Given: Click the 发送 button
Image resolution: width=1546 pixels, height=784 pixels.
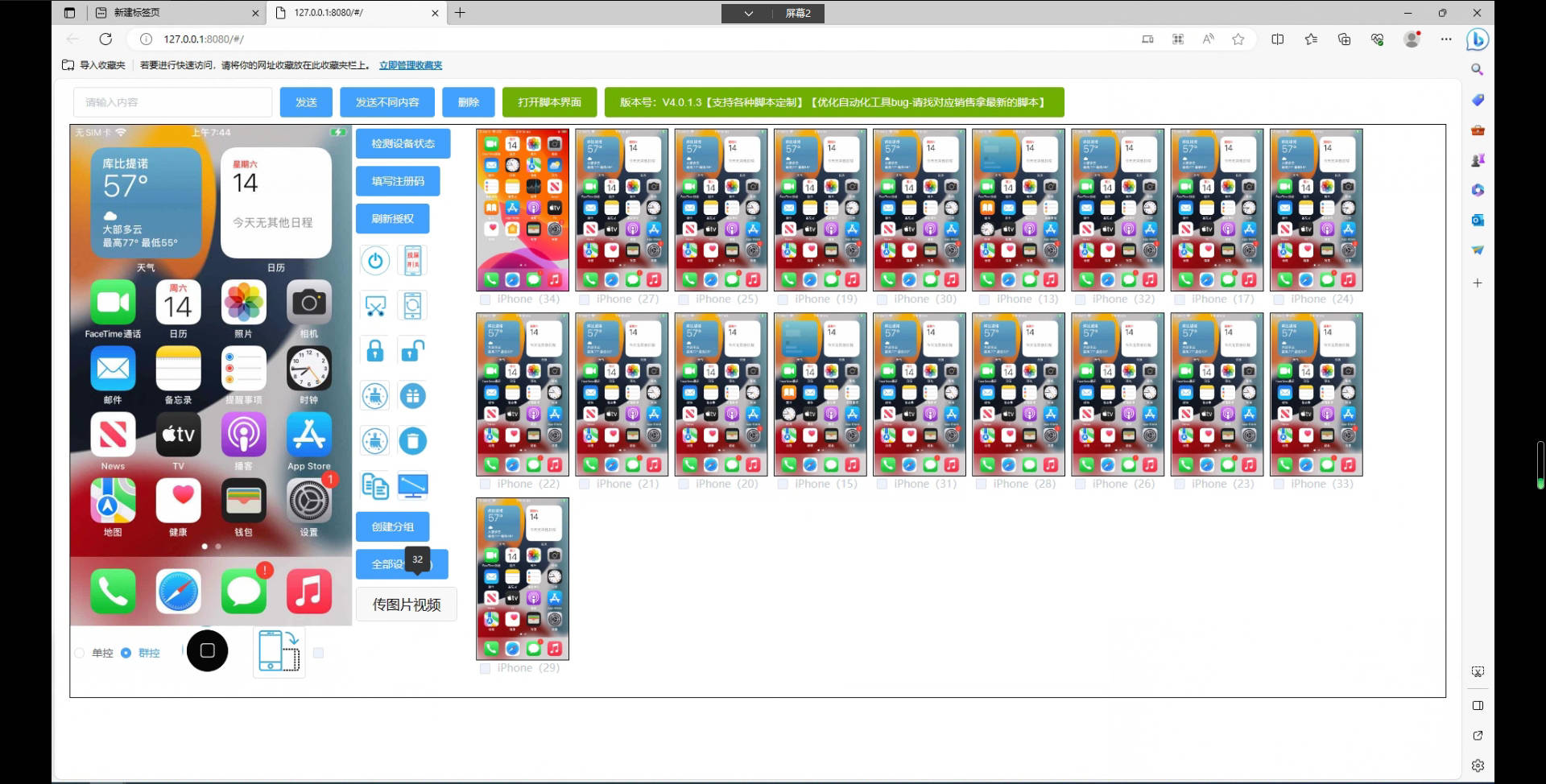Looking at the screenshot, I should pyautogui.click(x=306, y=102).
